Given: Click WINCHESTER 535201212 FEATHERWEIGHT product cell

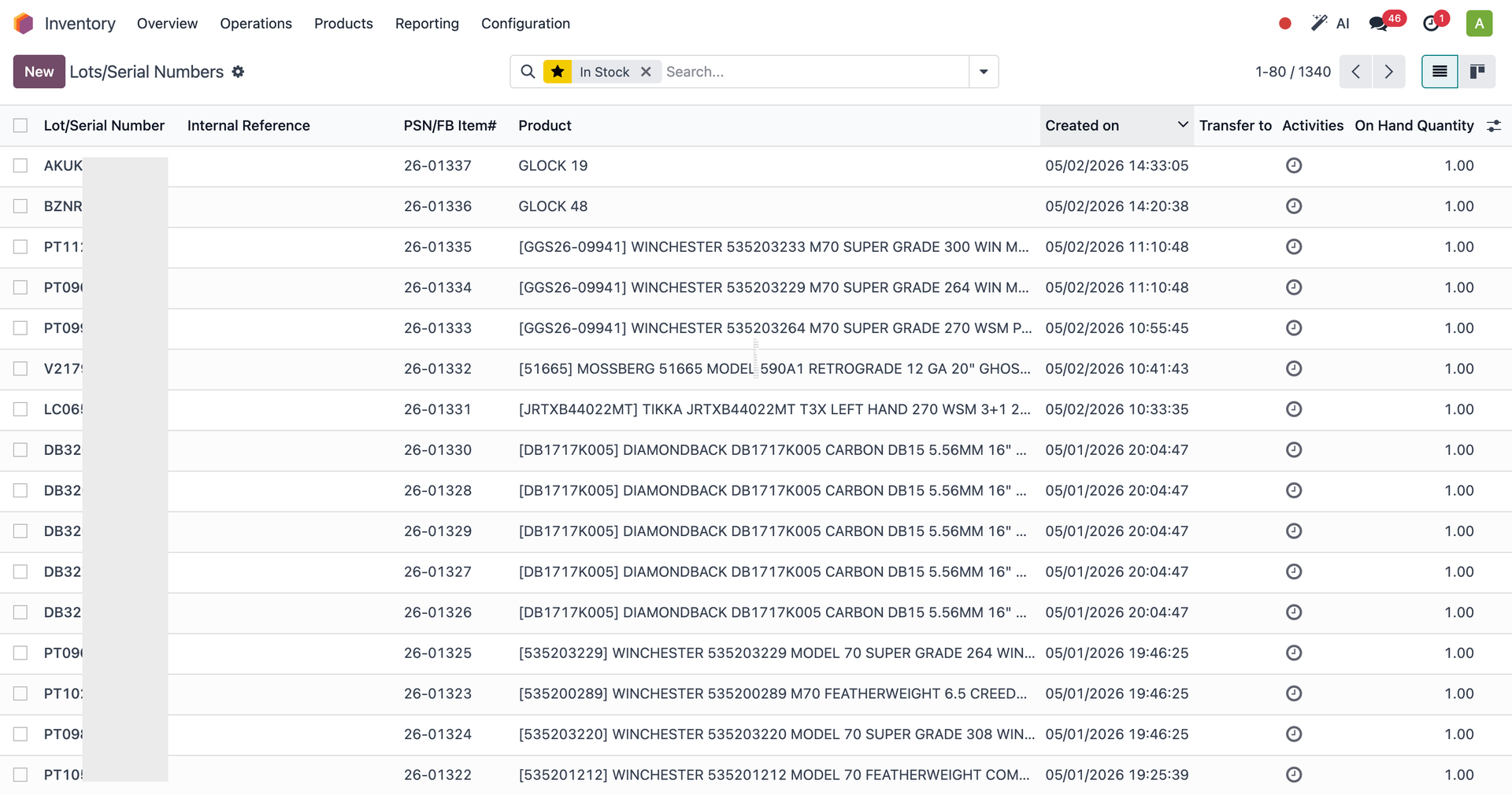Looking at the screenshot, I should coord(774,775).
